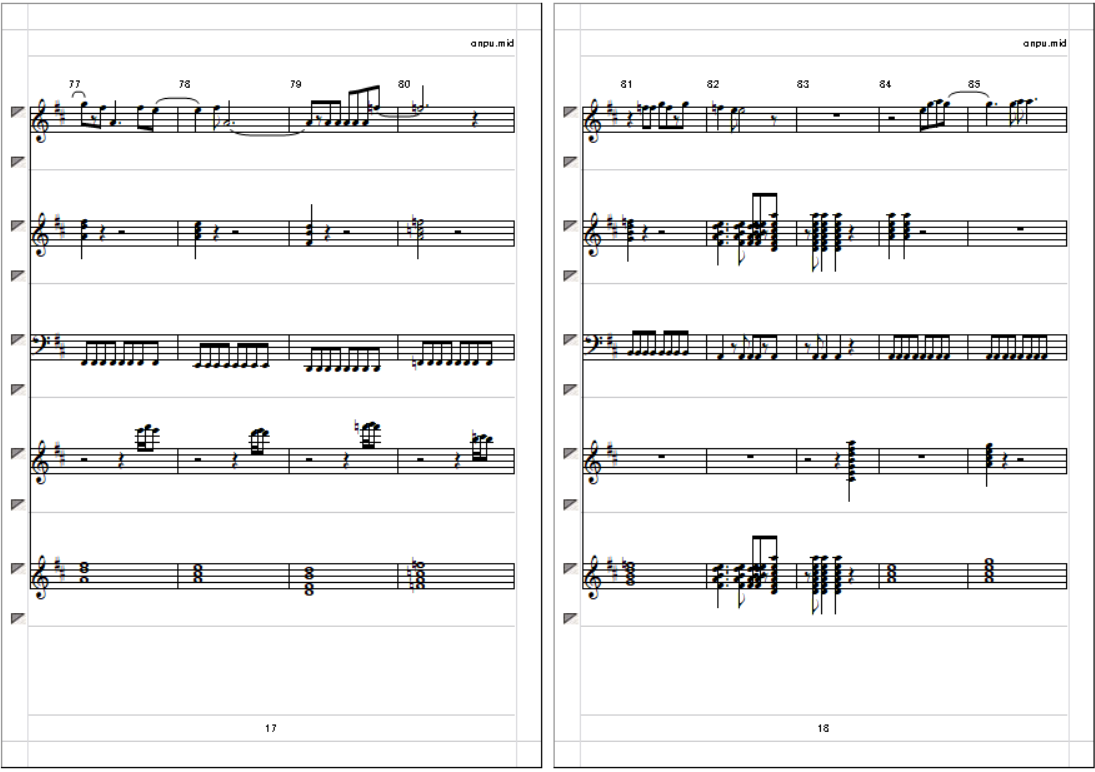The height and width of the screenshot is (772, 1095).
Task: Click measure number 85
Action: 973,84
